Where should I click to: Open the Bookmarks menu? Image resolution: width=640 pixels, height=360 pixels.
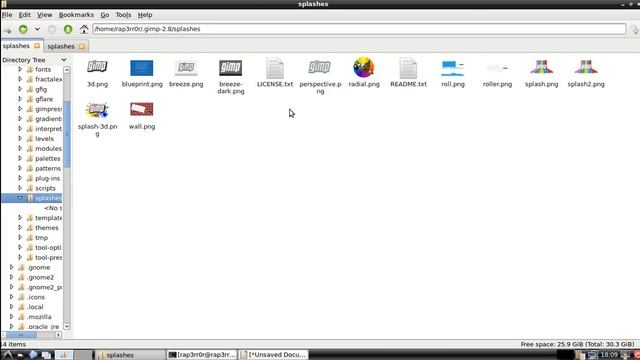point(76,15)
